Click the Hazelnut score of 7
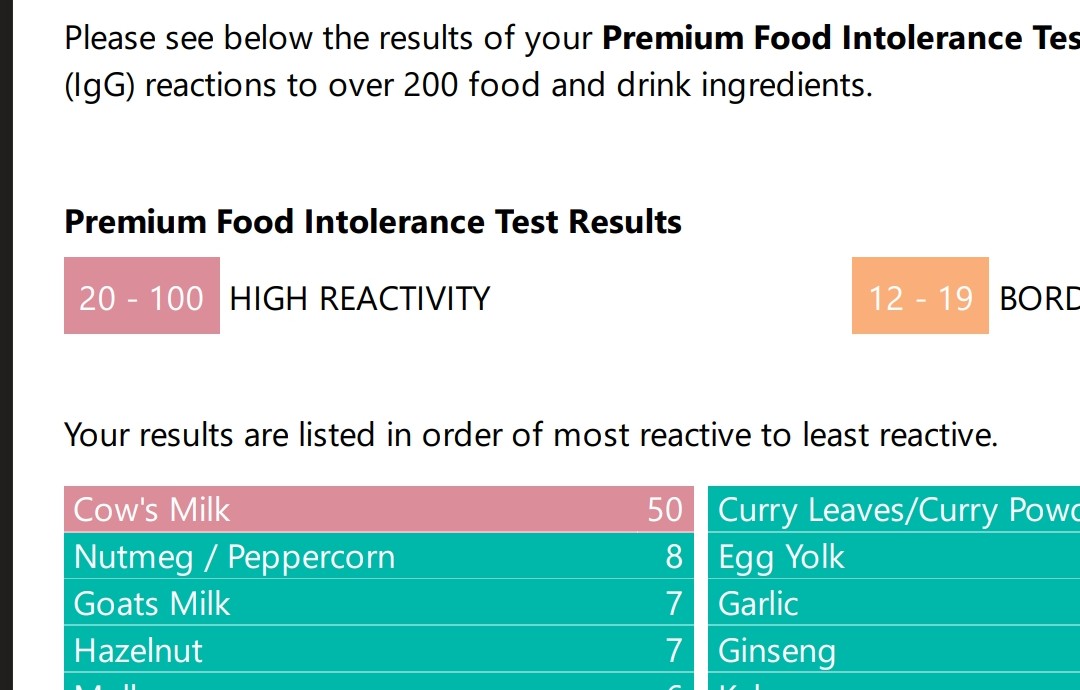This screenshot has height=690, width=1080. point(674,651)
